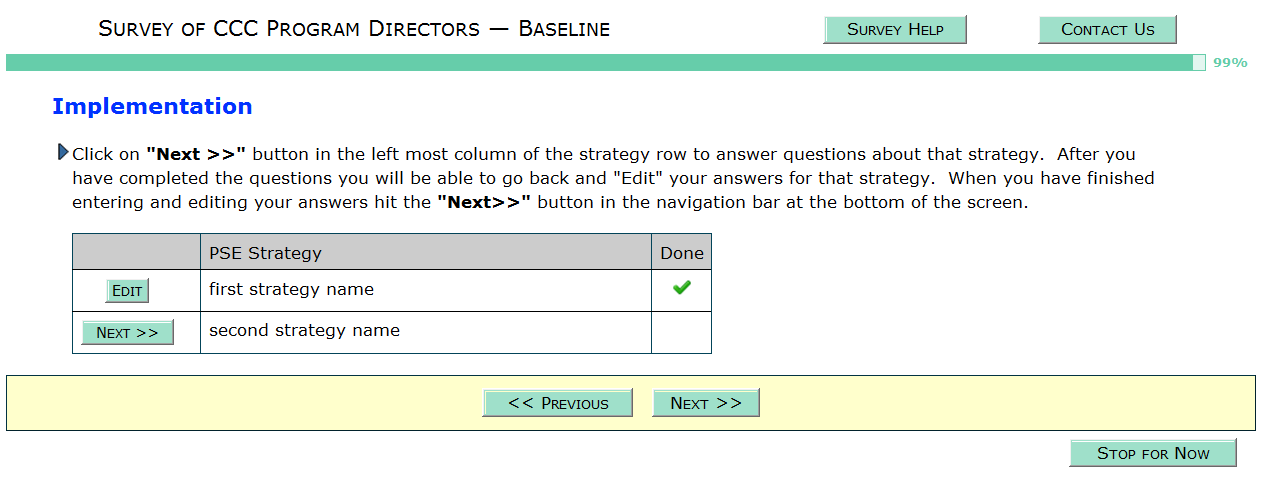
Task: Click the blue arrow bullet icon
Action: click(x=64, y=153)
